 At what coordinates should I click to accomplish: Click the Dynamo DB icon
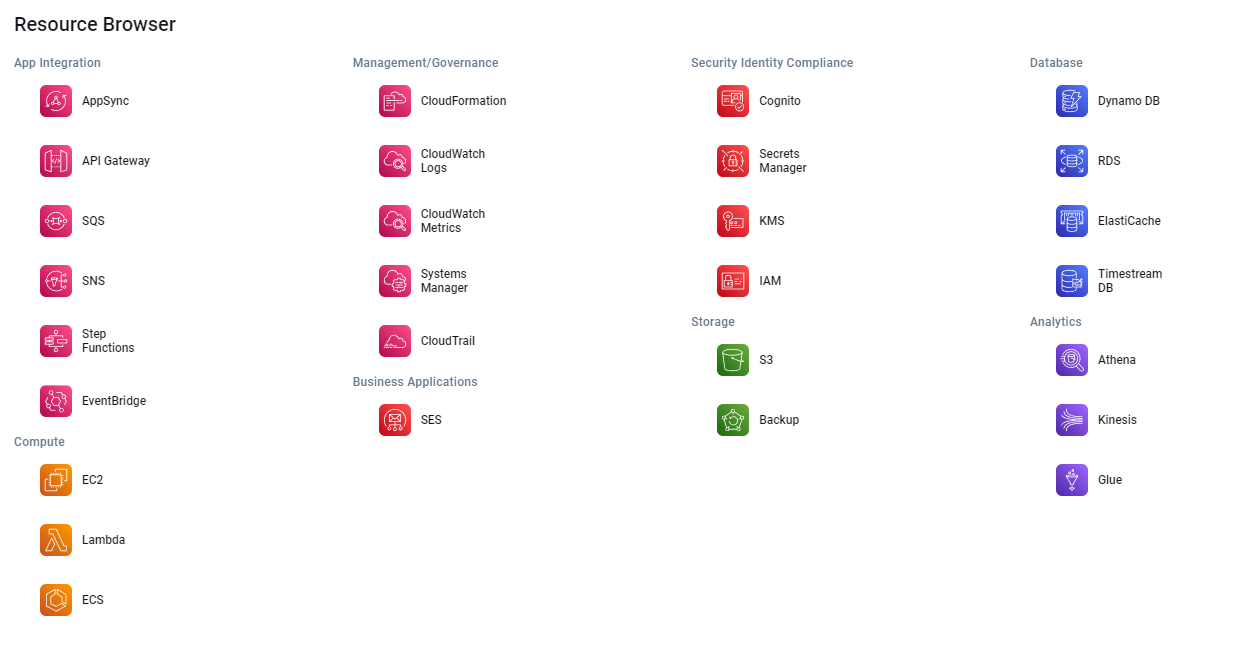(1072, 101)
